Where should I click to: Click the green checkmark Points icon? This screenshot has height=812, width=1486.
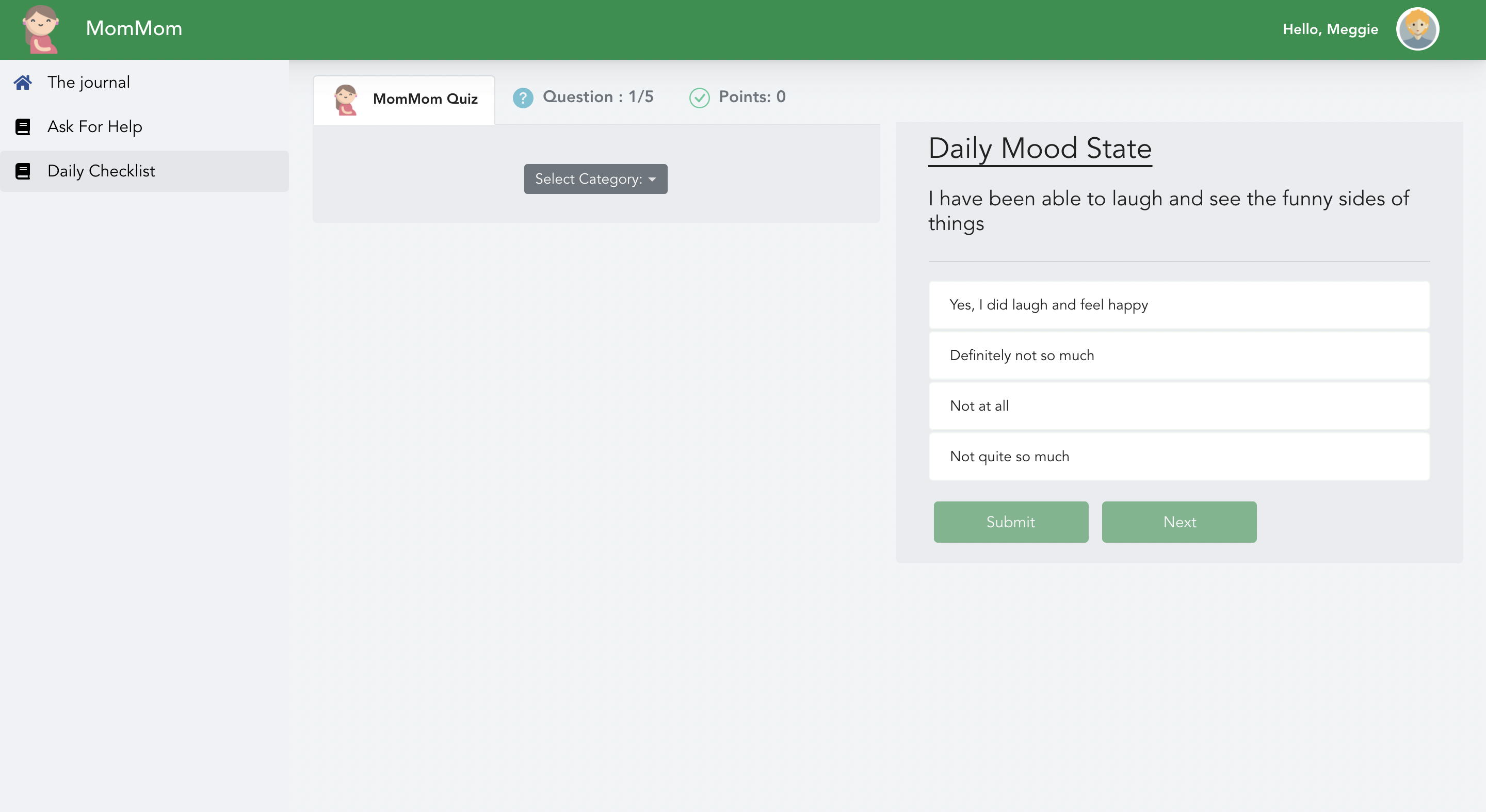point(699,98)
